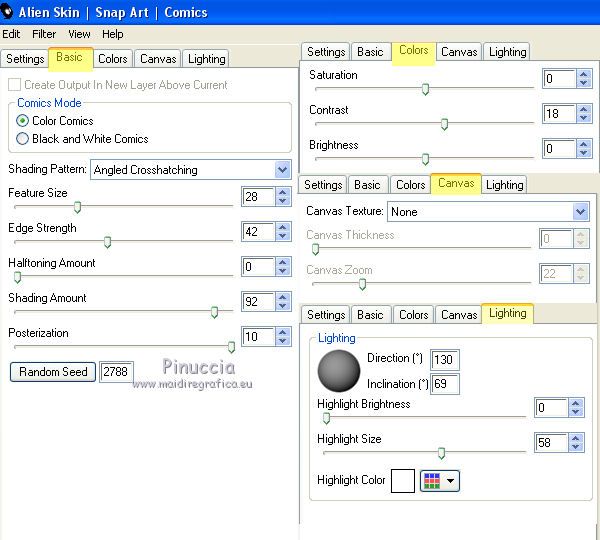Click the Contrast slider thumb
Viewport: 600px width, 540px height.
(444, 124)
